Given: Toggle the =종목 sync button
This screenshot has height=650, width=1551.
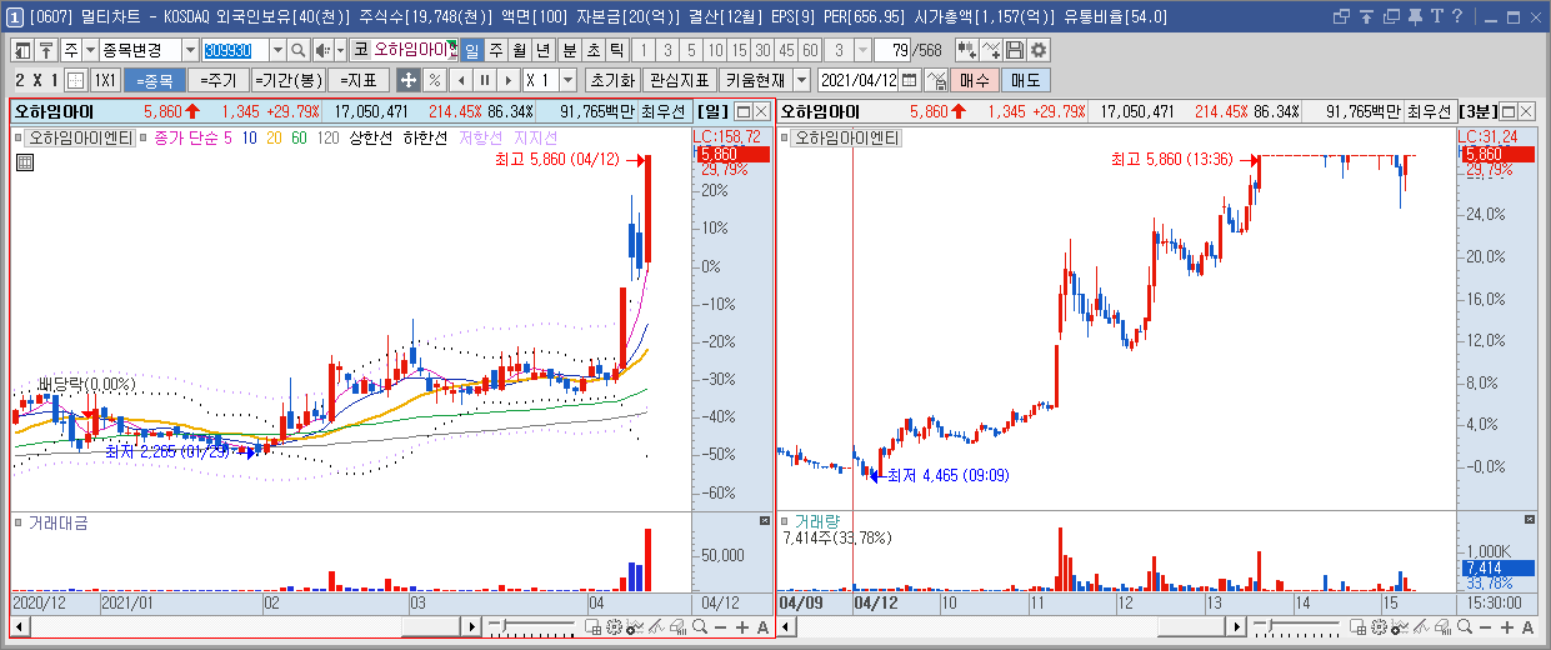Looking at the screenshot, I should pos(154,80).
